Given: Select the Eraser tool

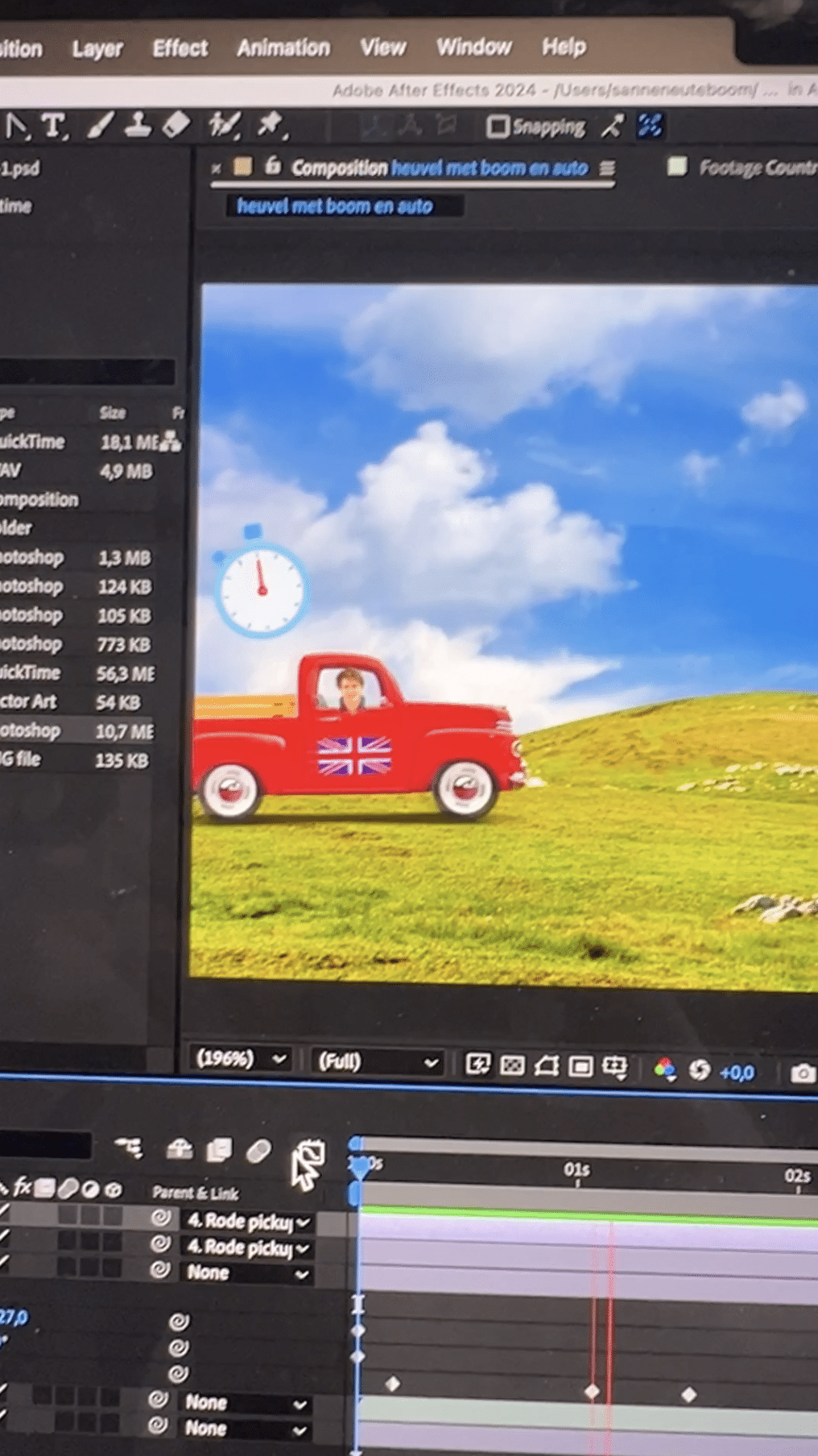Looking at the screenshot, I should pos(176,125).
